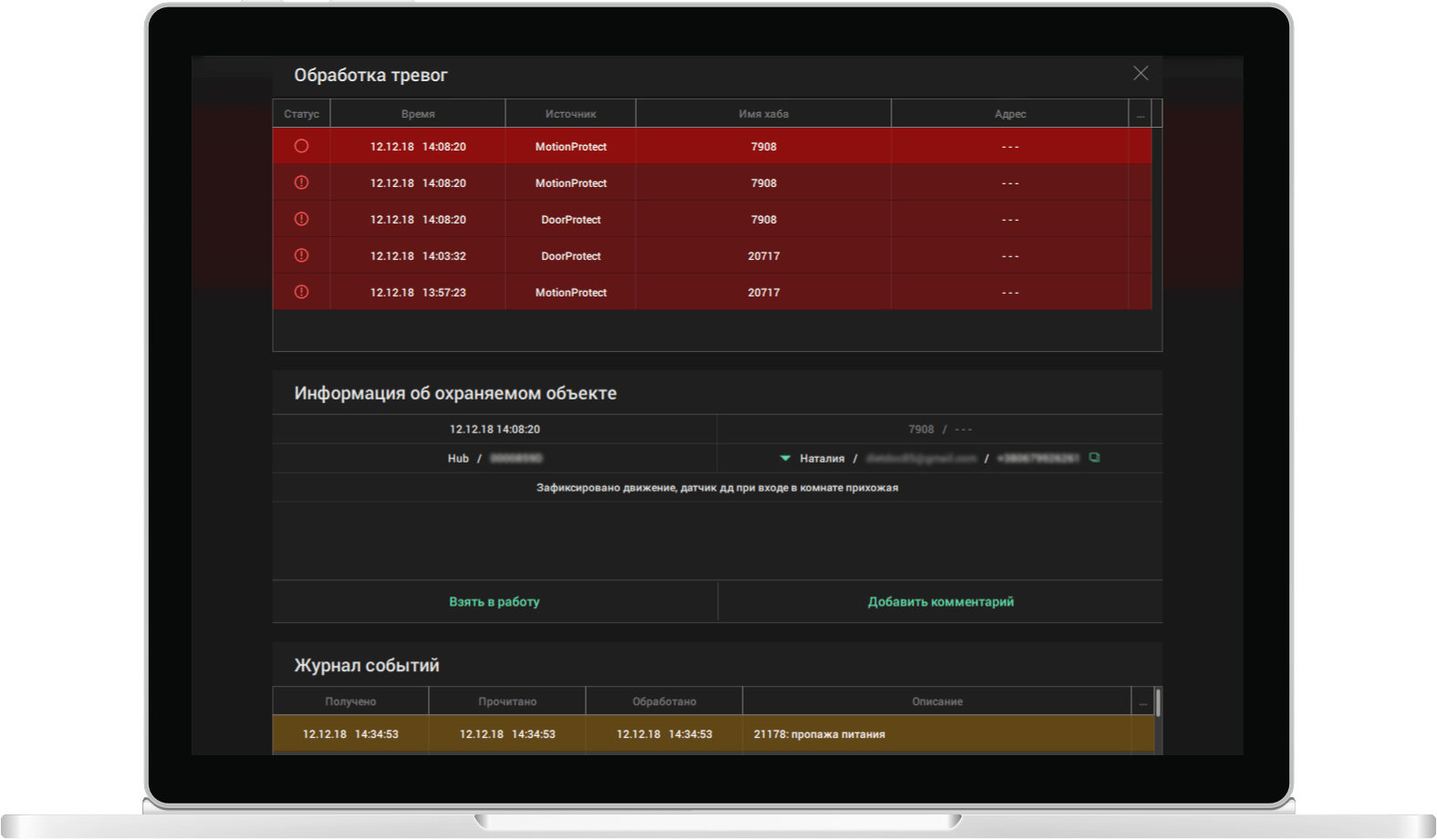Open event journal column options (three dots)
This screenshot has width=1437, height=840.
(1142, 701)
